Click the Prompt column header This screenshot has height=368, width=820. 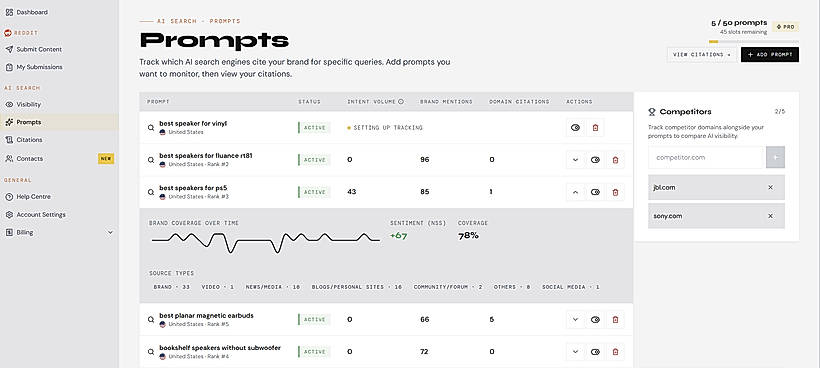158,101
